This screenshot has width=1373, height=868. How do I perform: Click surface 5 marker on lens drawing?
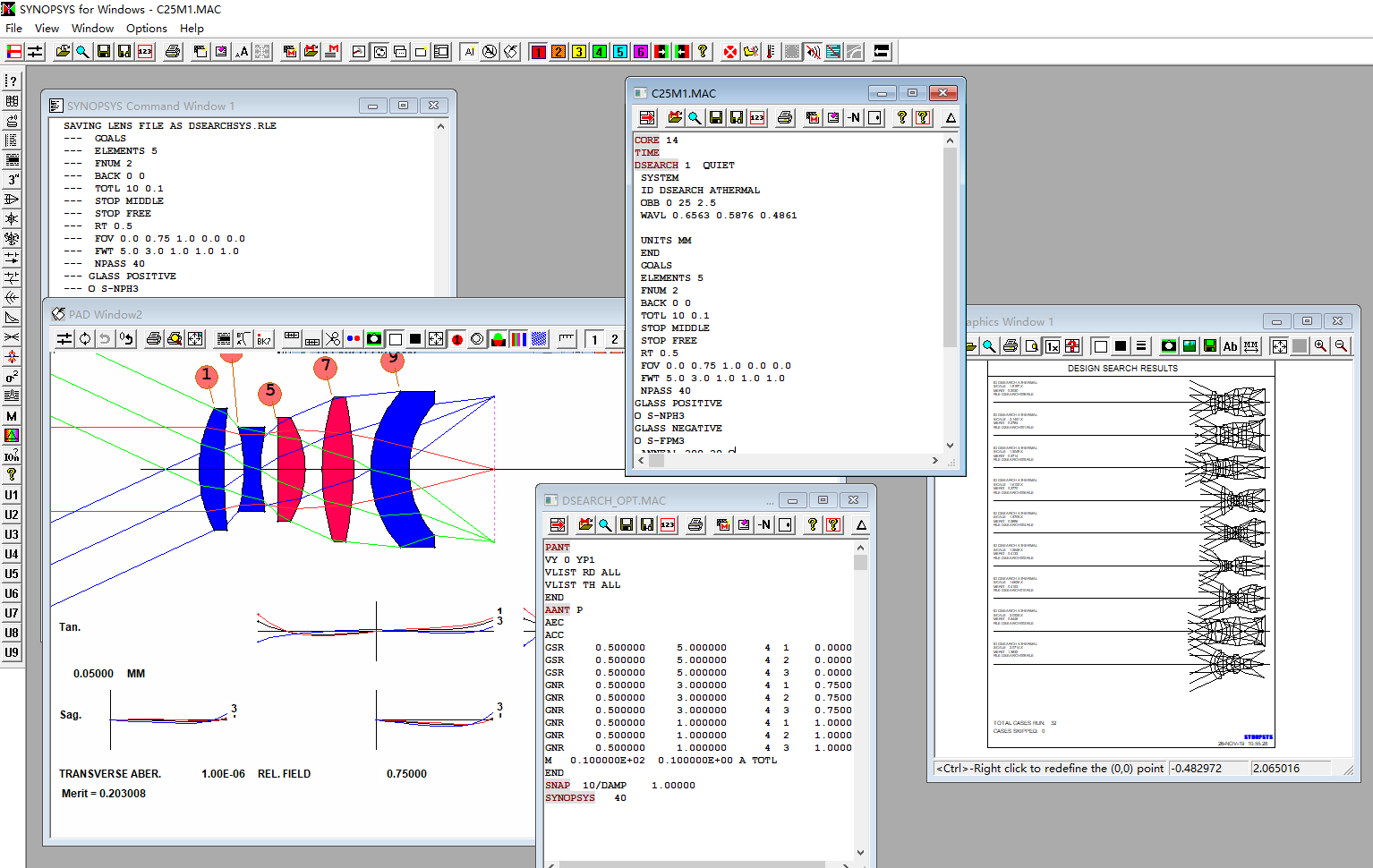point(270,392)
